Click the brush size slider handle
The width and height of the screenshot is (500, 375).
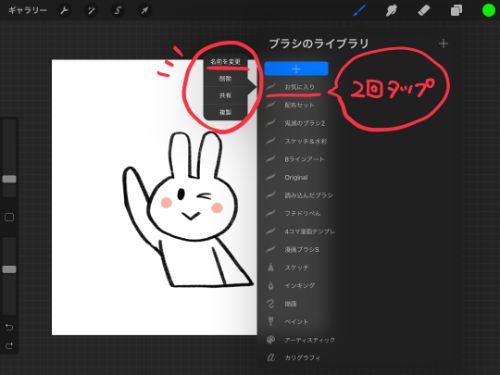(9, 179)
